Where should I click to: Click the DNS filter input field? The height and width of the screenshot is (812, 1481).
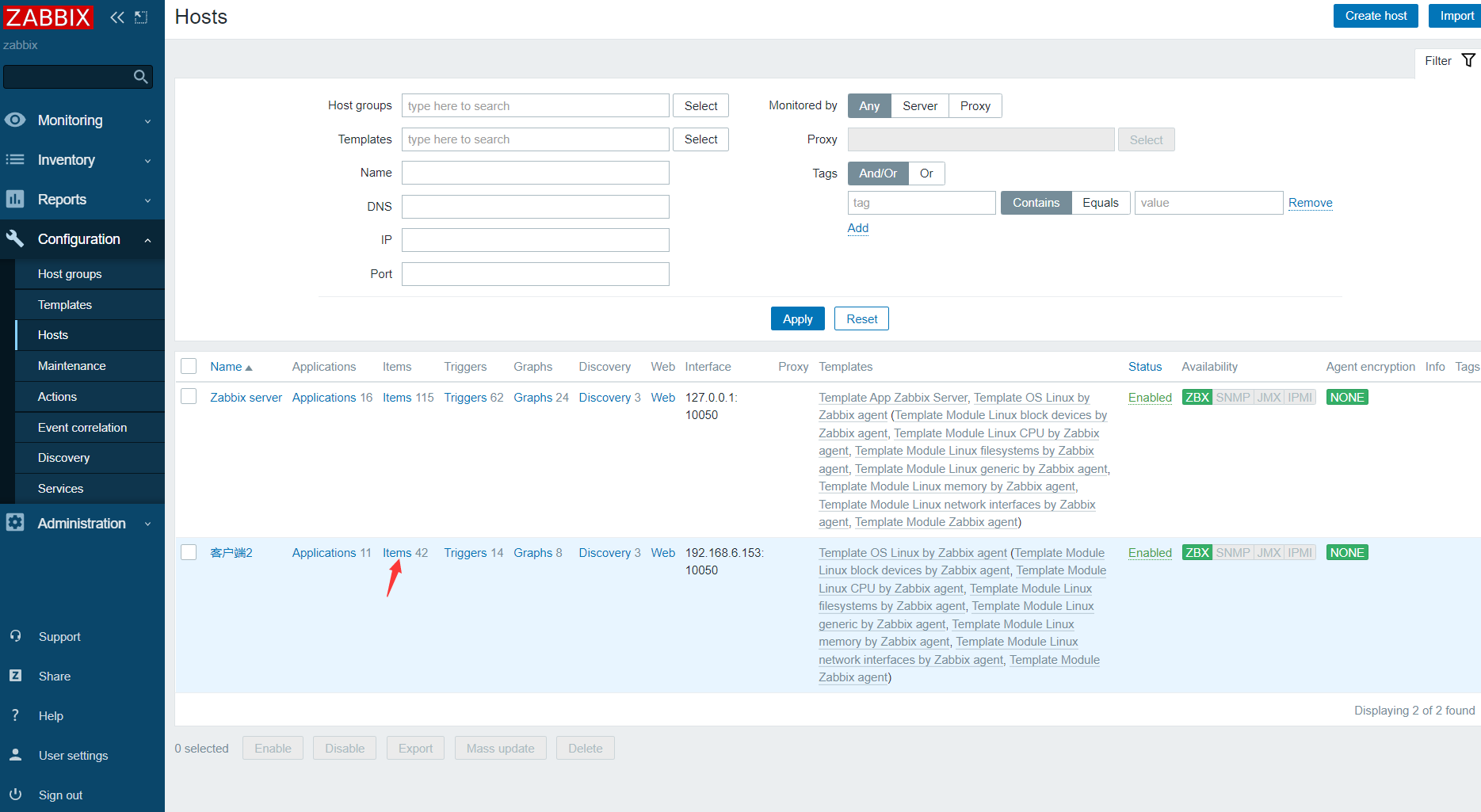click(x=536, y=207)
